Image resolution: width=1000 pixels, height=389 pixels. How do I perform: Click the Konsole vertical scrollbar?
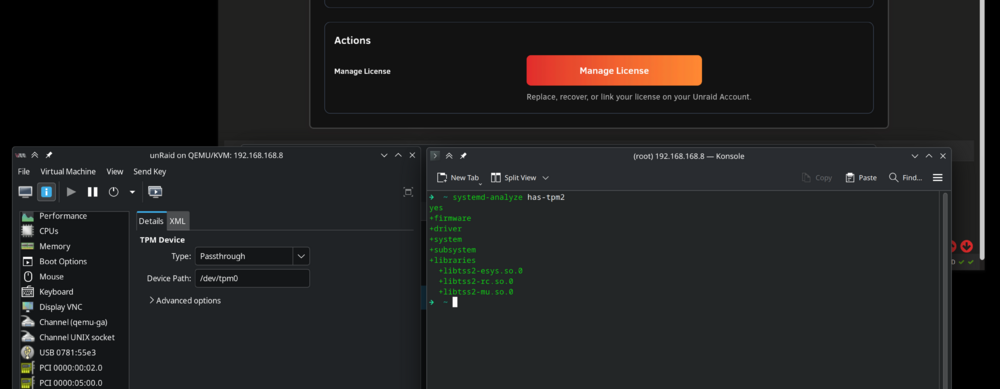click(x=945, y=290)
